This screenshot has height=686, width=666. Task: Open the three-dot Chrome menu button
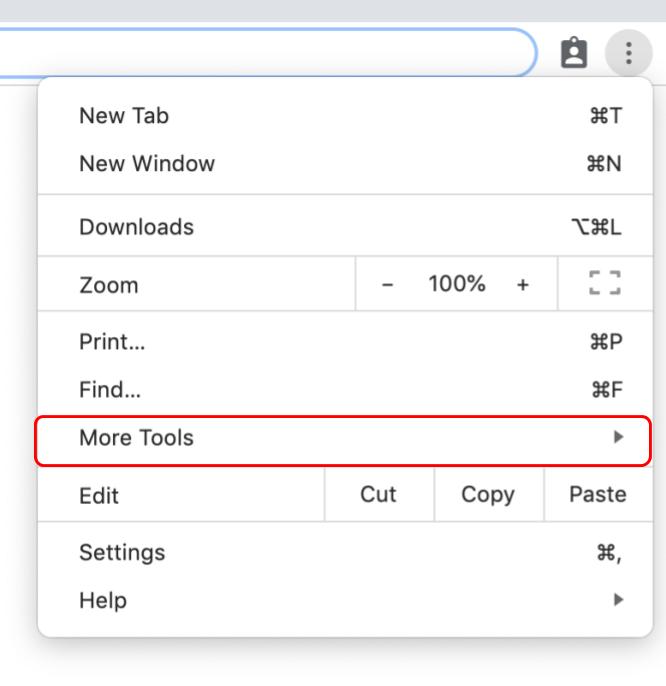[628, 53]
